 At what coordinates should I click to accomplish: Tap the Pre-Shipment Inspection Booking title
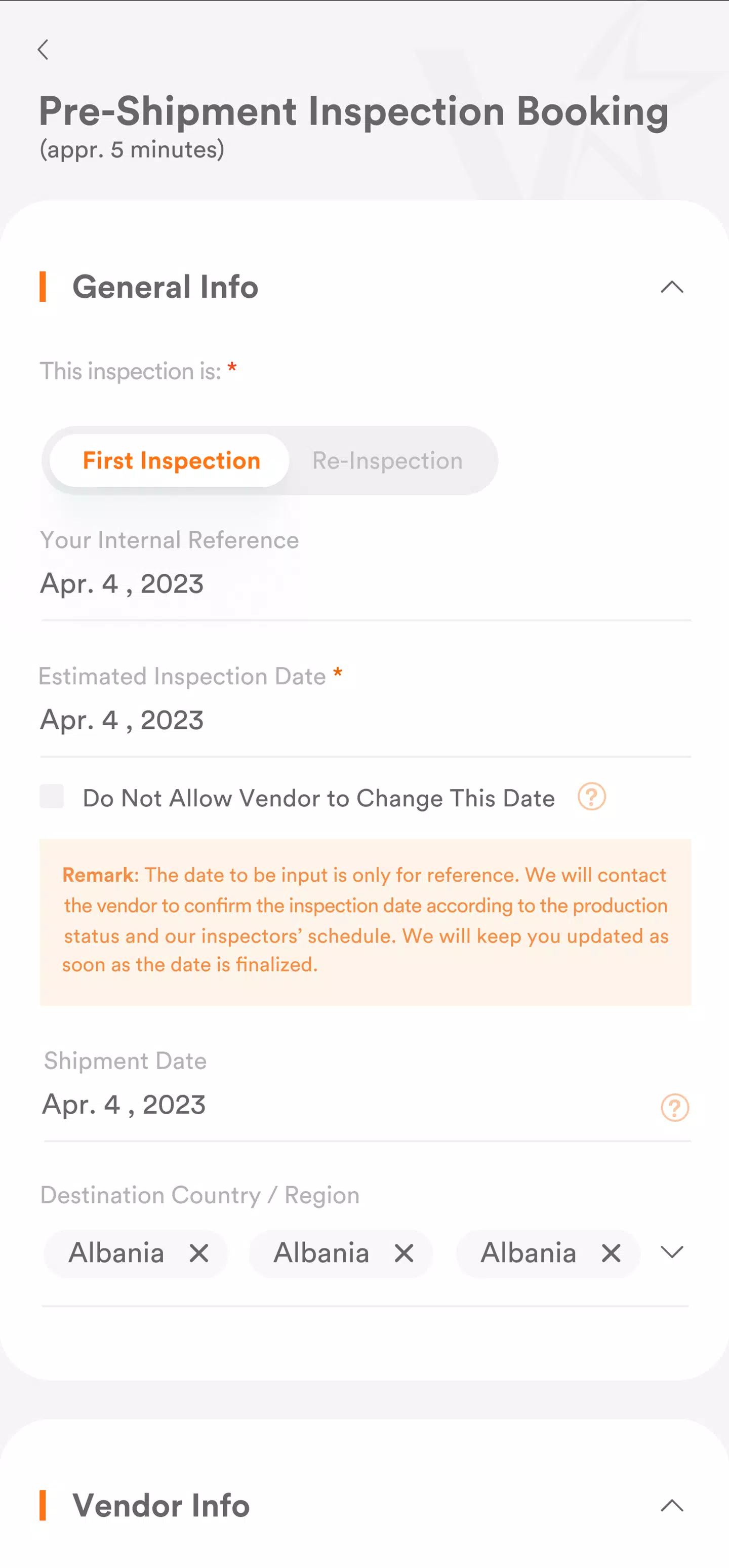click(353, 112)
